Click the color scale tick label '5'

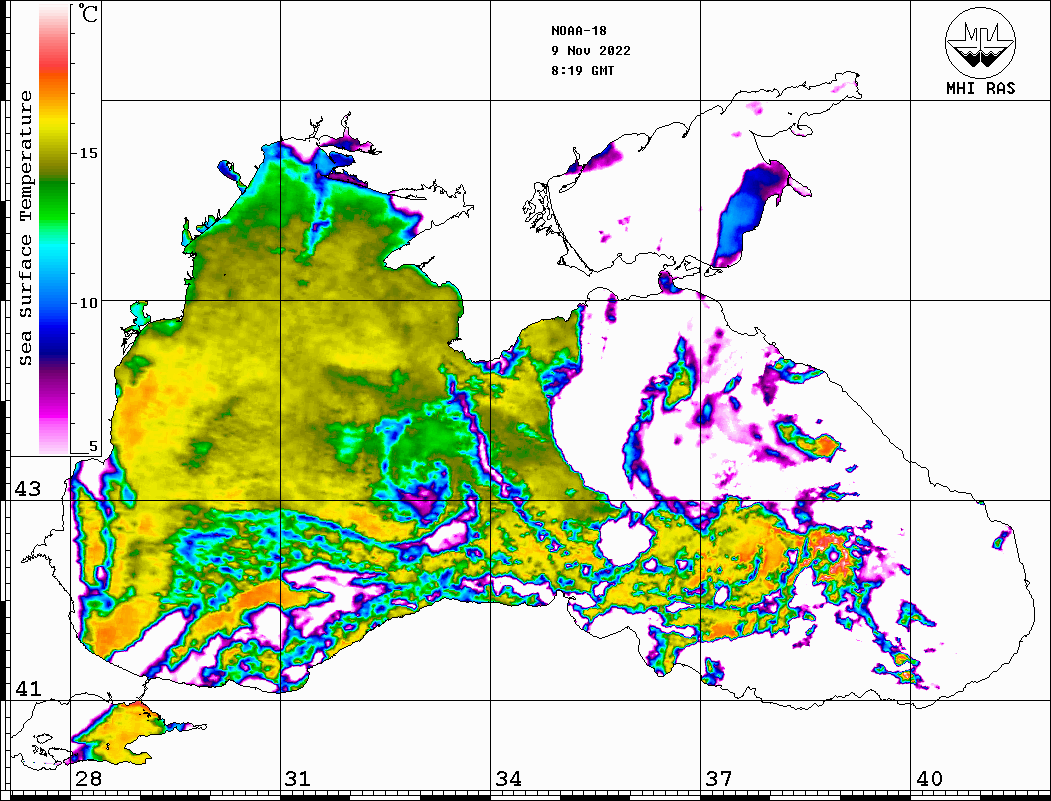tap(93, 446)
